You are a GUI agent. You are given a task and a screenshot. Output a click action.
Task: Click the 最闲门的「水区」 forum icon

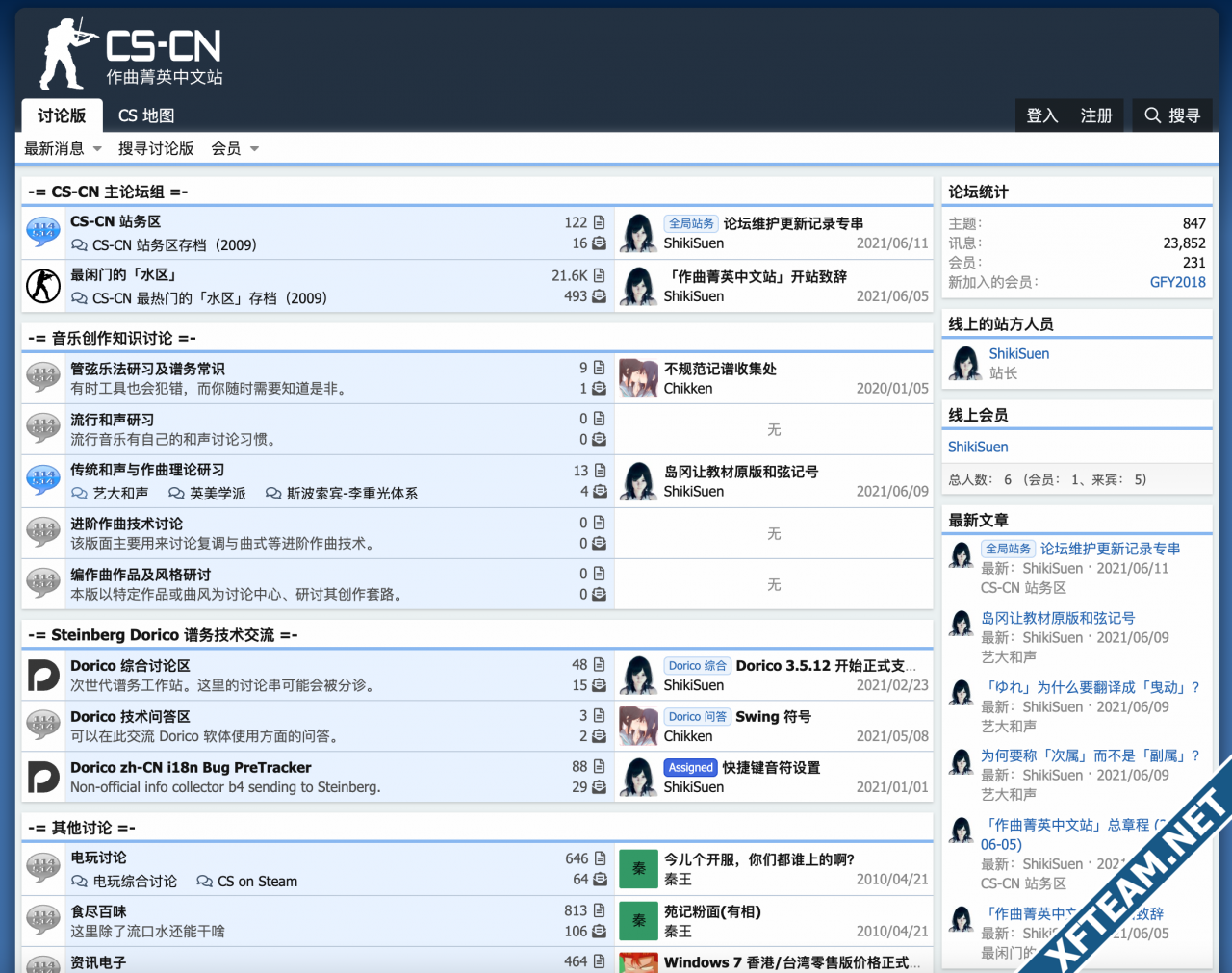pos(43,286)
